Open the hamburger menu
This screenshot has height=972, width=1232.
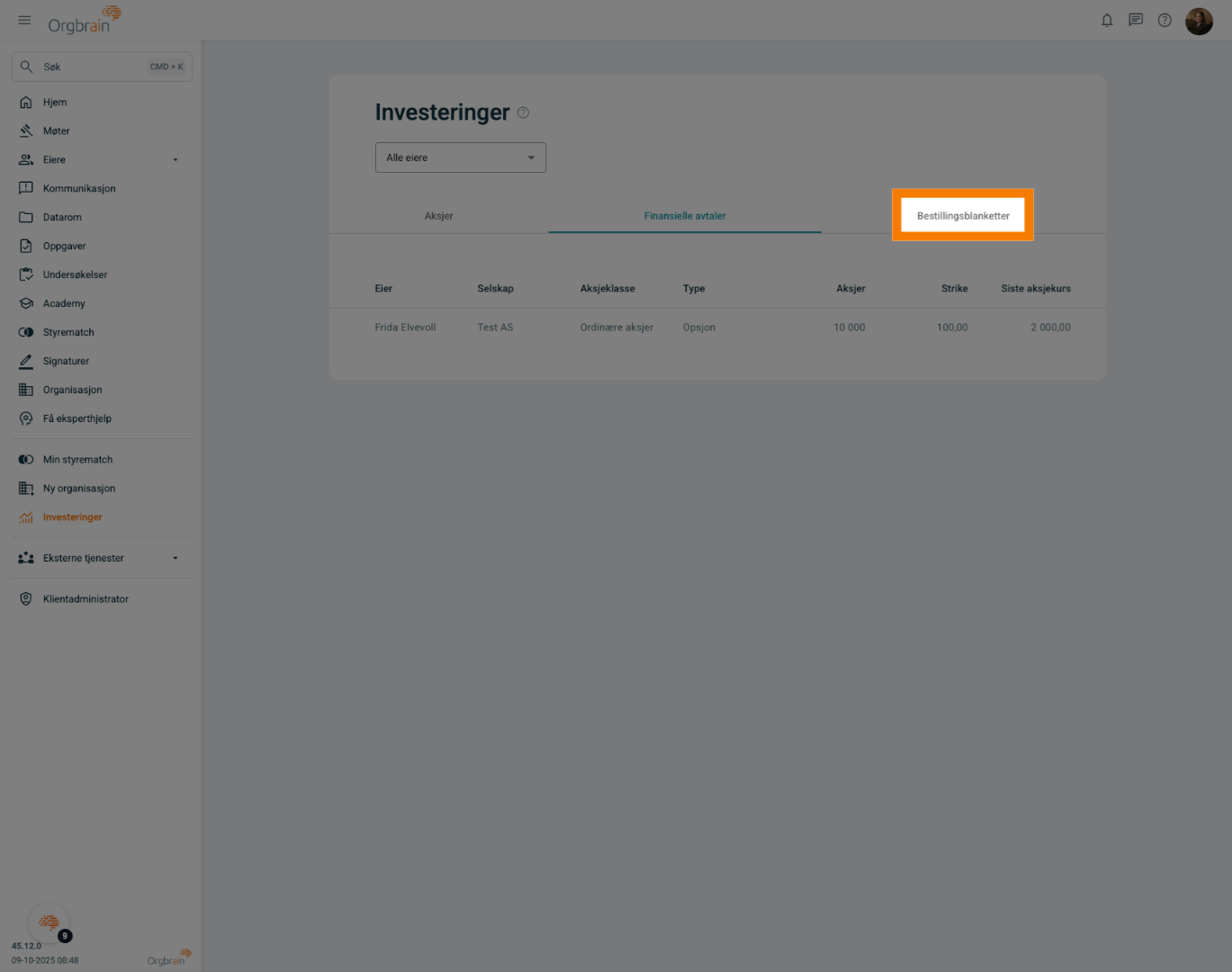click(x=24, y=20)
